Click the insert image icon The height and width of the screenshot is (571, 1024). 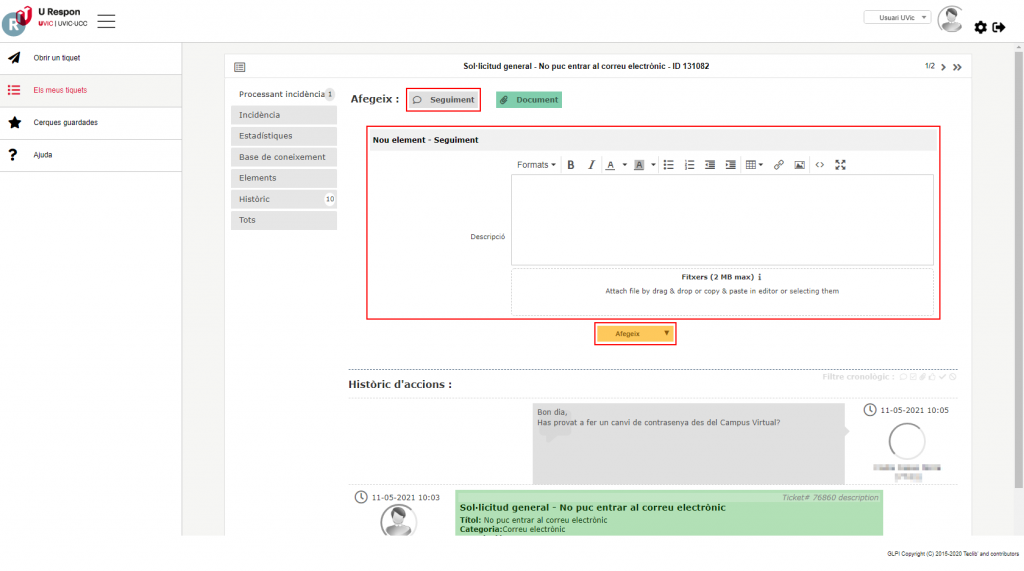(x=799, y=165)
